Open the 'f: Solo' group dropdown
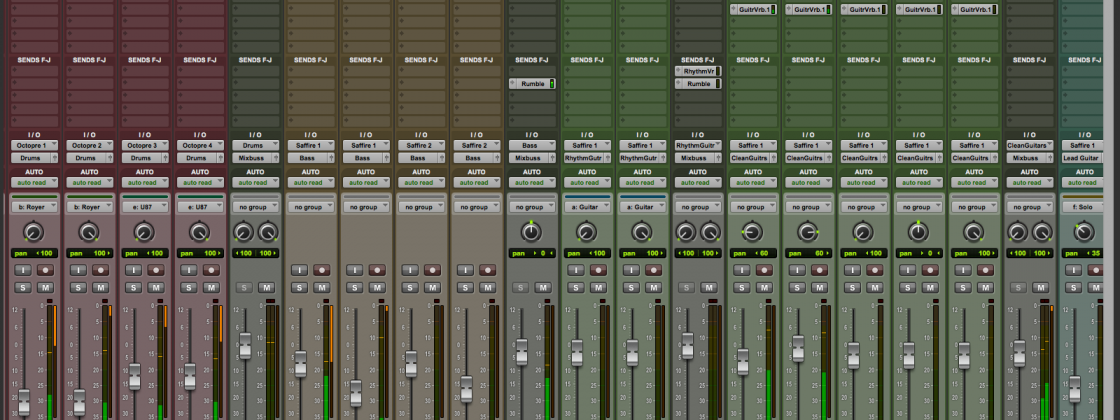The height and width of the screenshot is (420, 1120). (x=1086, y=207)
